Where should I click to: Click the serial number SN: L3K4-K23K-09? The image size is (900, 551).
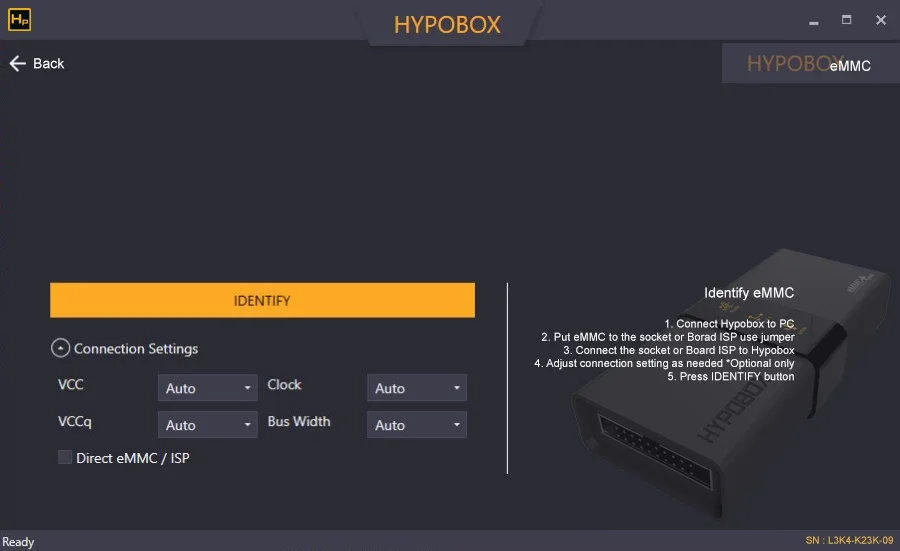point(849,540)
